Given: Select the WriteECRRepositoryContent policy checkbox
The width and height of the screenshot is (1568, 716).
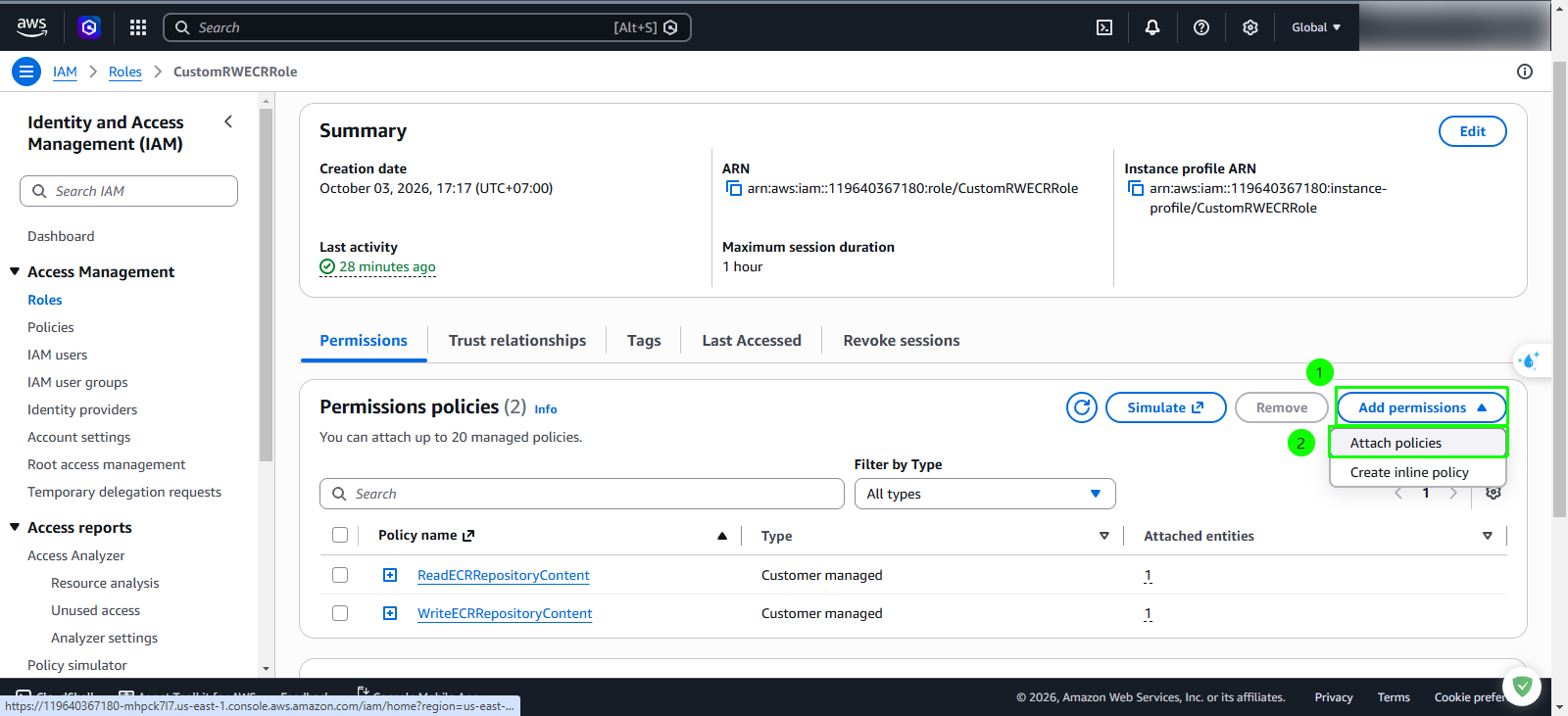Looking at the screenshot, I should click(x=340, y=613).
